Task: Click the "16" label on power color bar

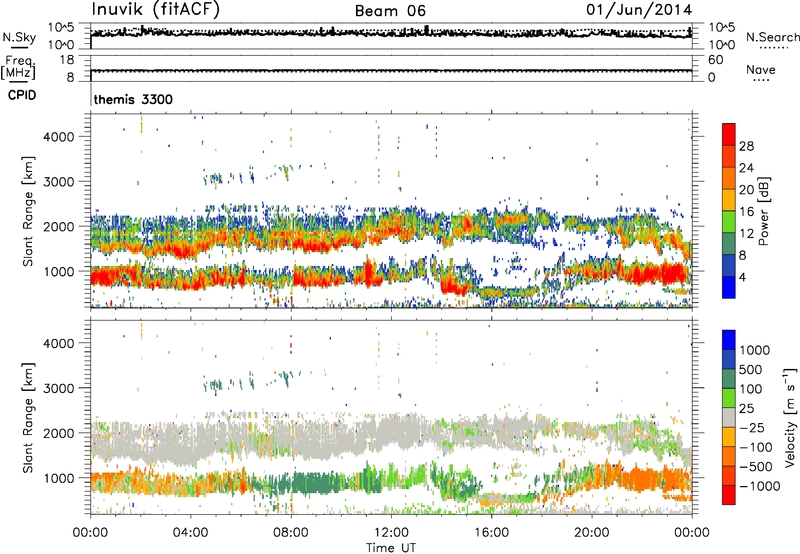Action: coord(746,212)
